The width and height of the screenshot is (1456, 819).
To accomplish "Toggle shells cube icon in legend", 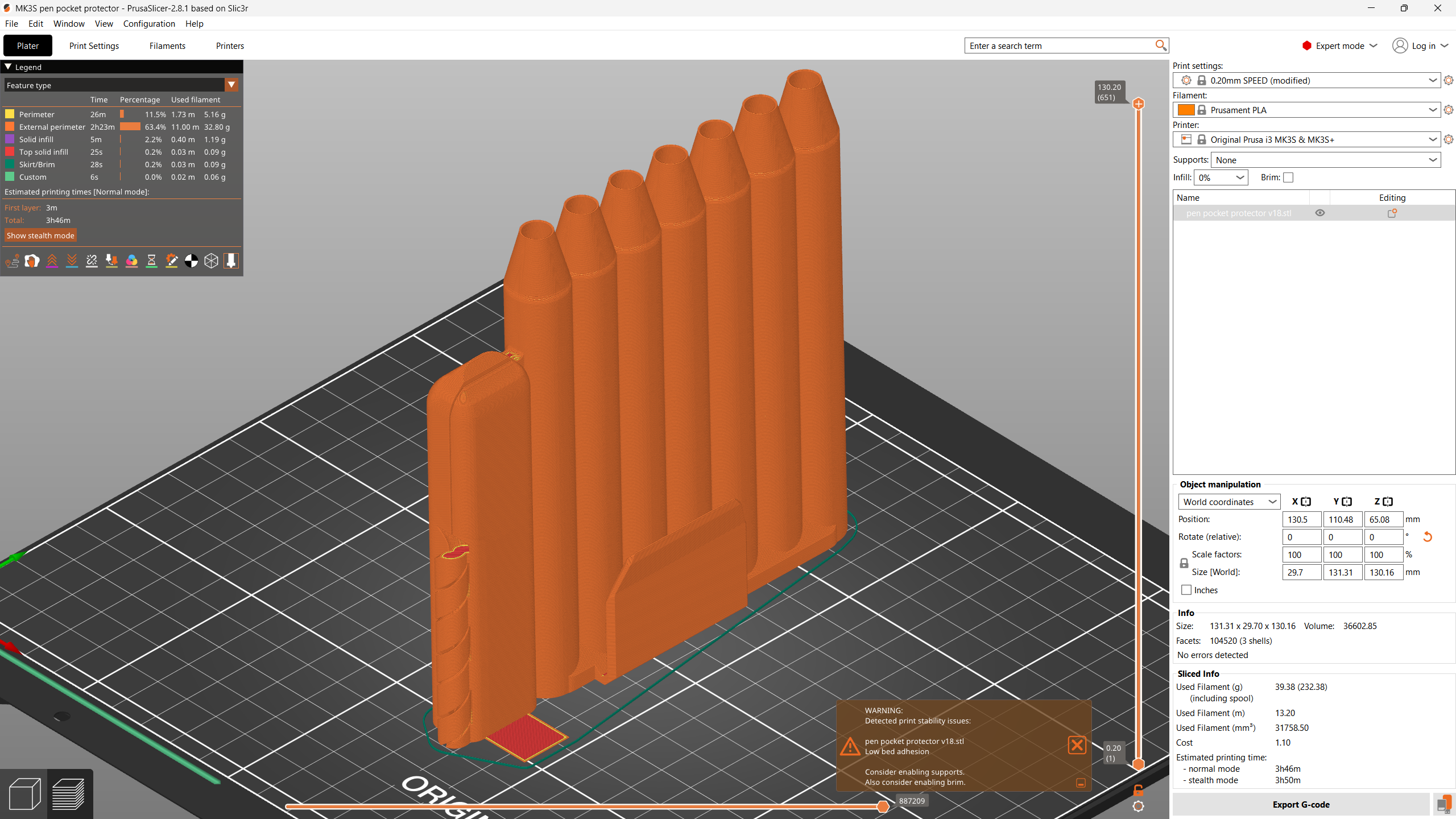I will 211,261.
